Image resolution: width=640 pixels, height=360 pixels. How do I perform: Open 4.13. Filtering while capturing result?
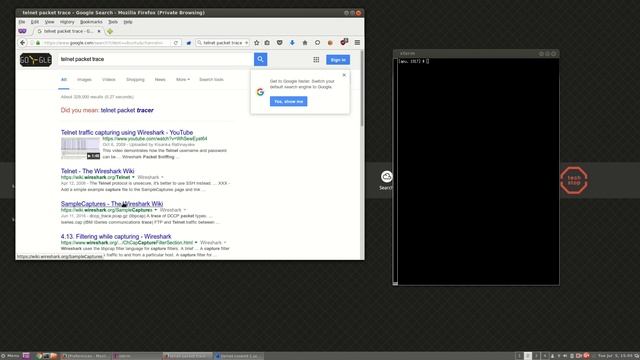pyautogui.click(x=116, y=236)
